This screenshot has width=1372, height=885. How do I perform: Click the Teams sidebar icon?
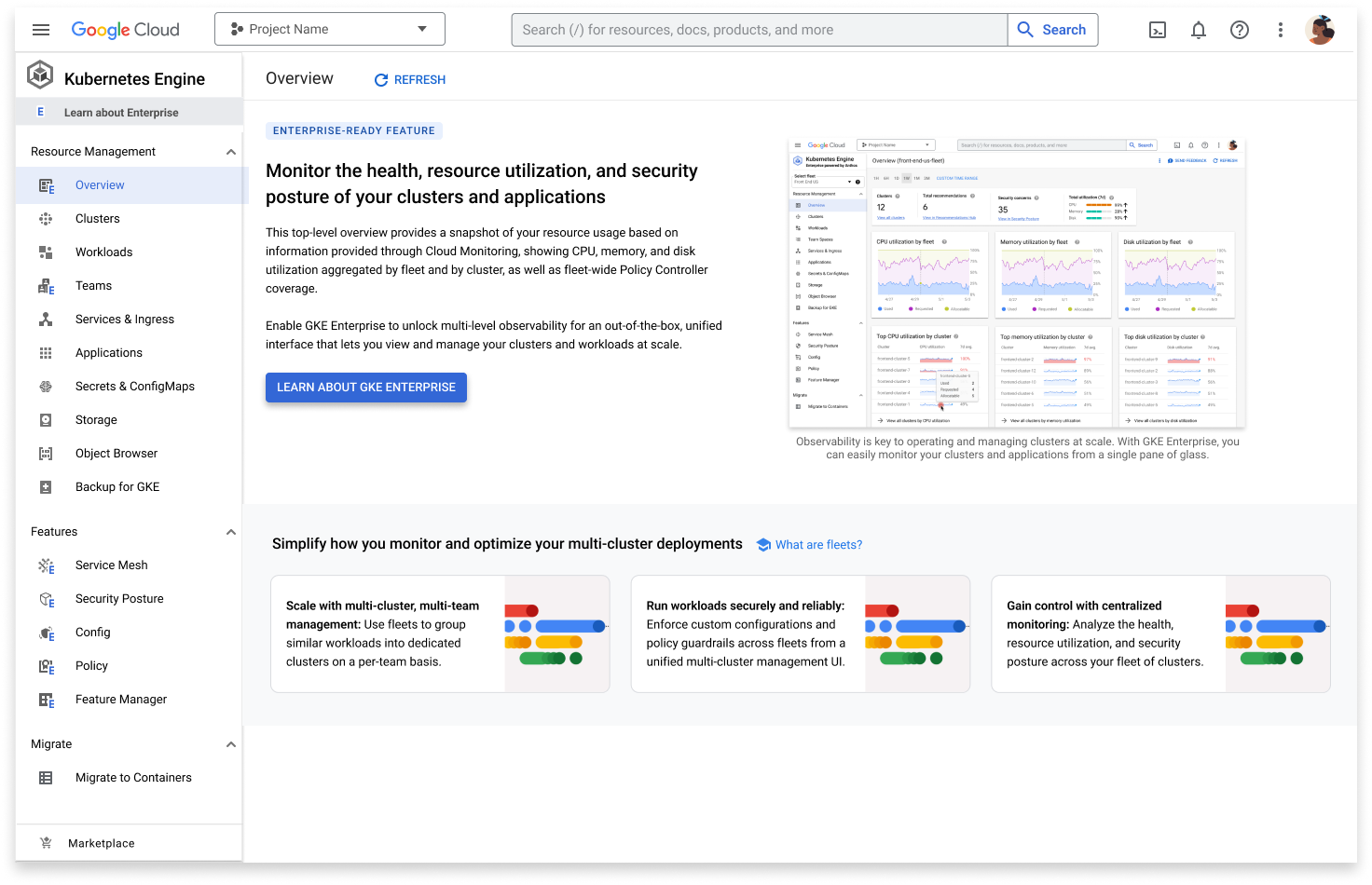(x=46, y=286)
